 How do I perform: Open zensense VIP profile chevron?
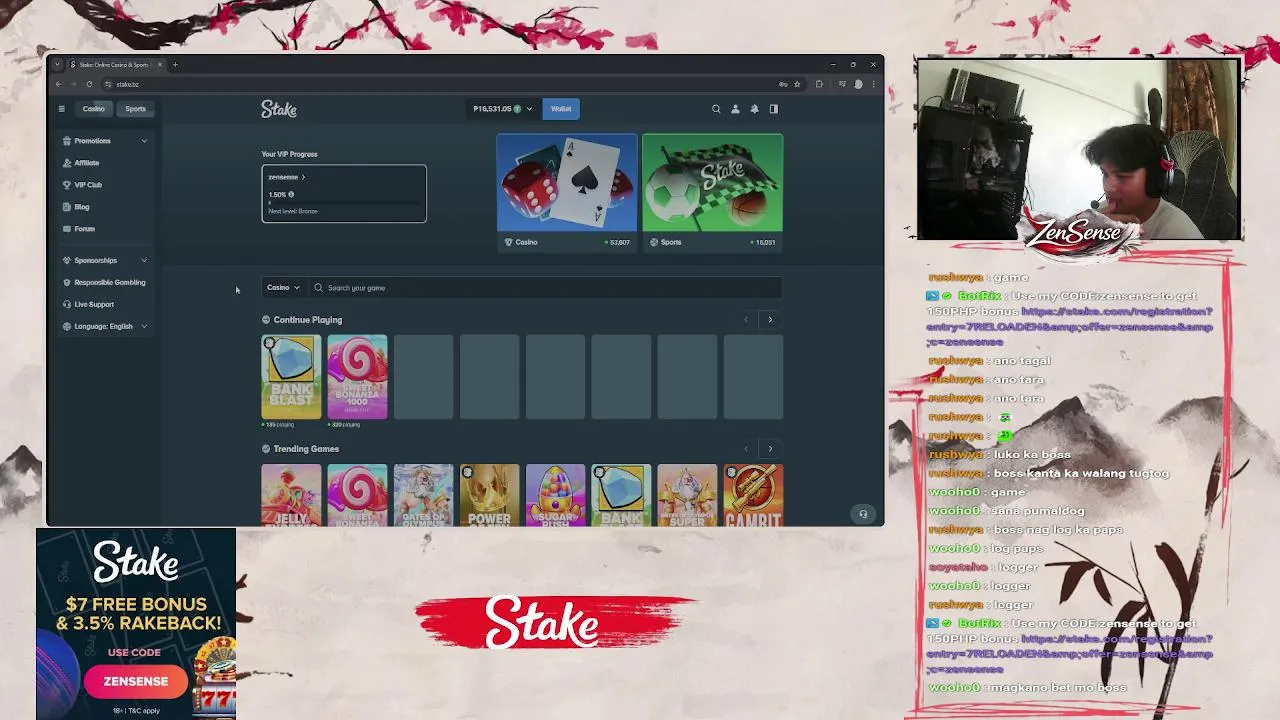click(303, 177)
